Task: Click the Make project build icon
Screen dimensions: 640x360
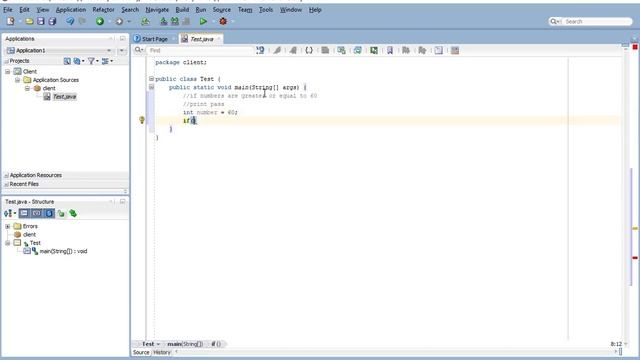Action: click(164, 21)
